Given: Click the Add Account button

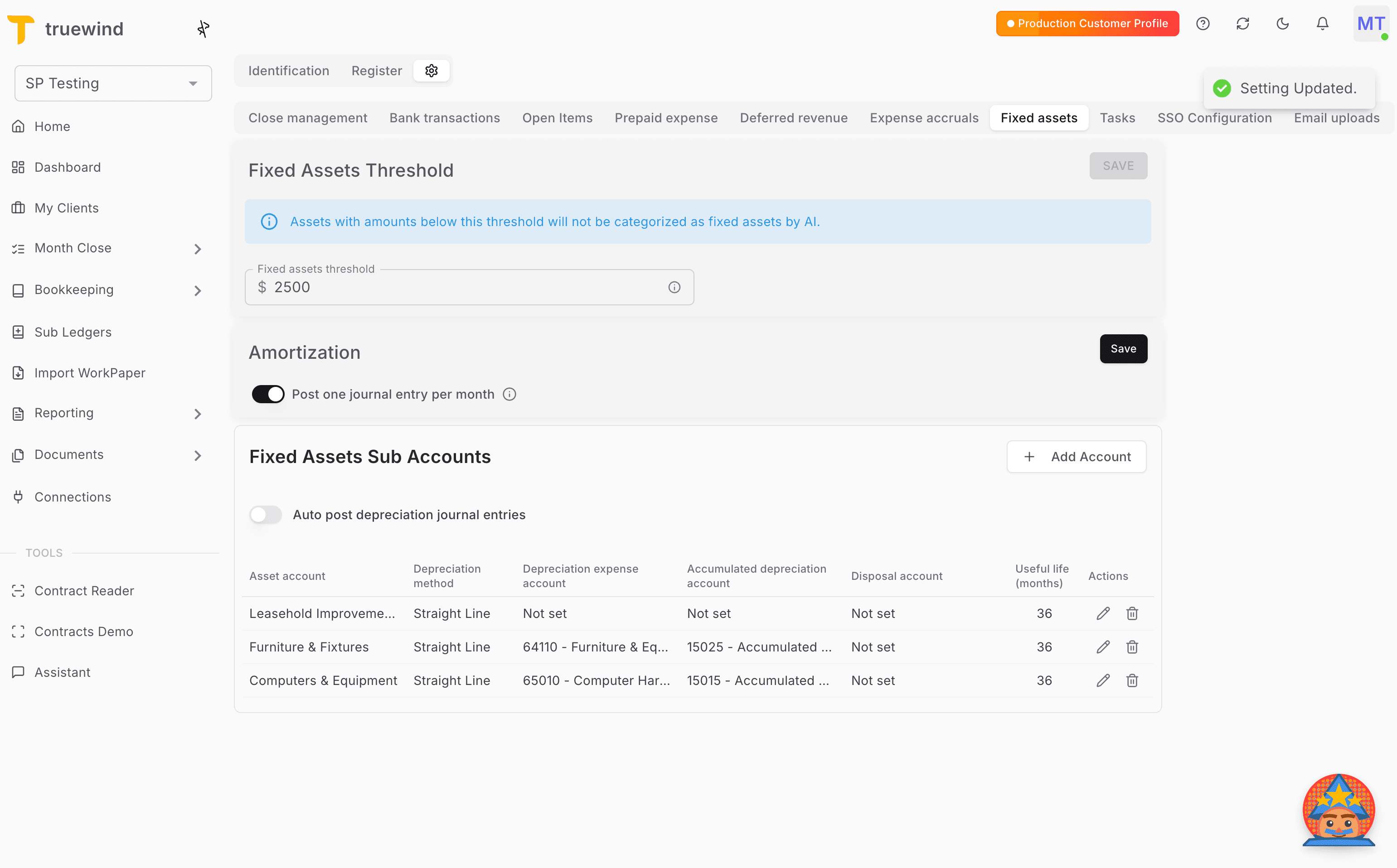Looking at the screenshot, I should coord(1077,456).
